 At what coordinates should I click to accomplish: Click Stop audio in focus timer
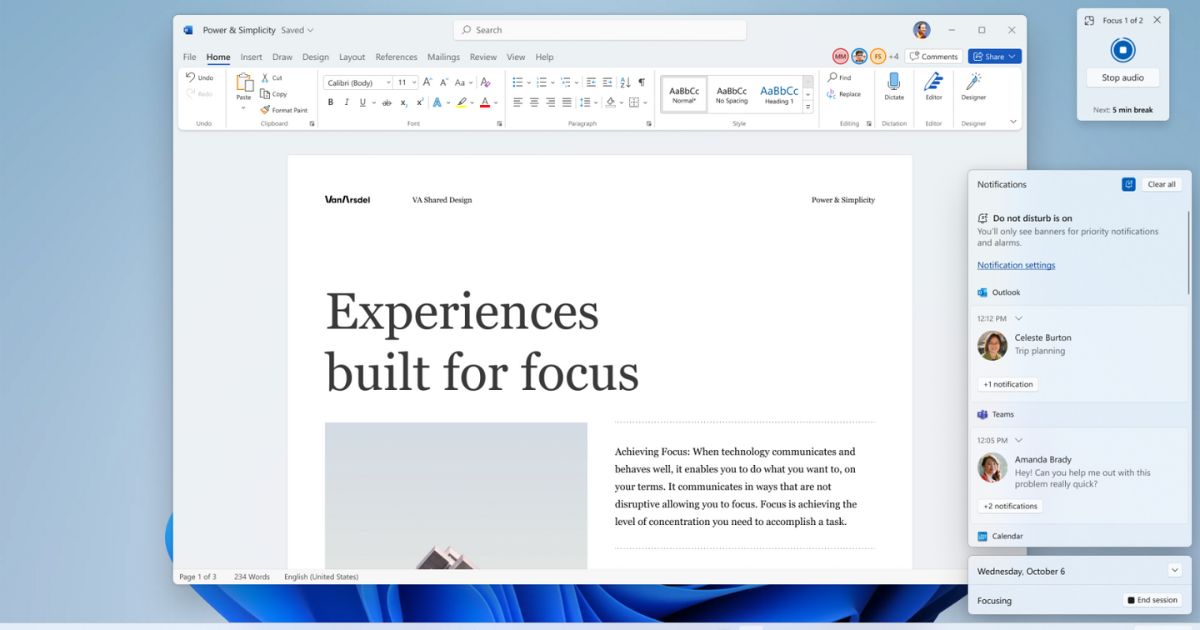click(1122, 77)
